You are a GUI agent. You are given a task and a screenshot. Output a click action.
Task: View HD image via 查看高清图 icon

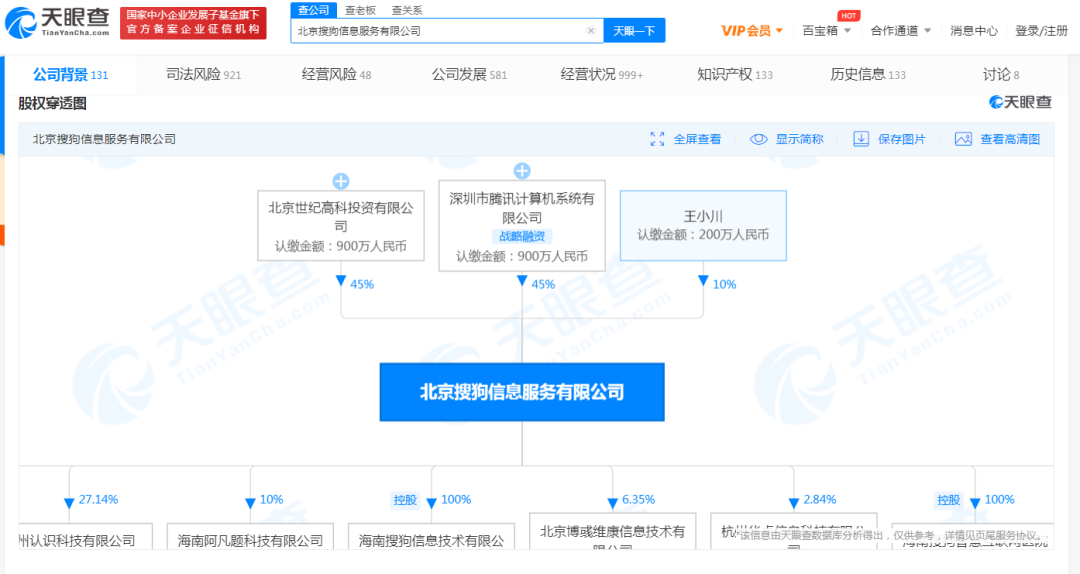[x=963, y=139]
